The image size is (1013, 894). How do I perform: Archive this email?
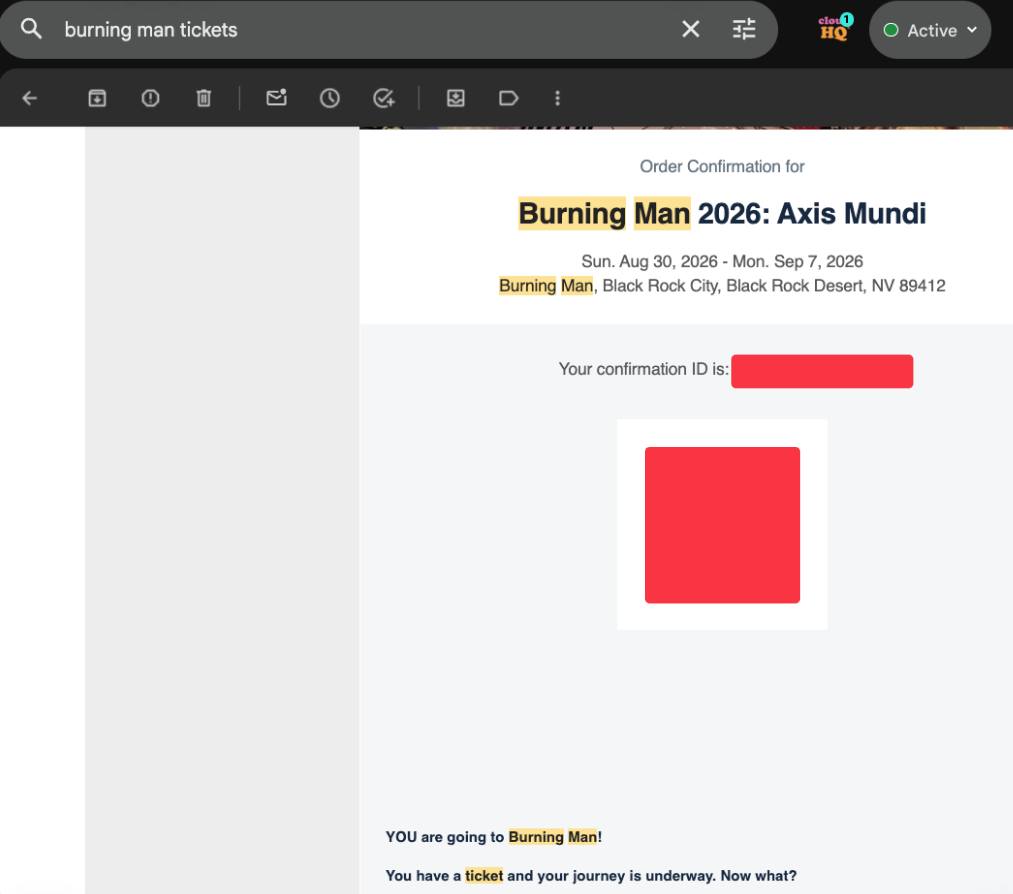point(97,98)
